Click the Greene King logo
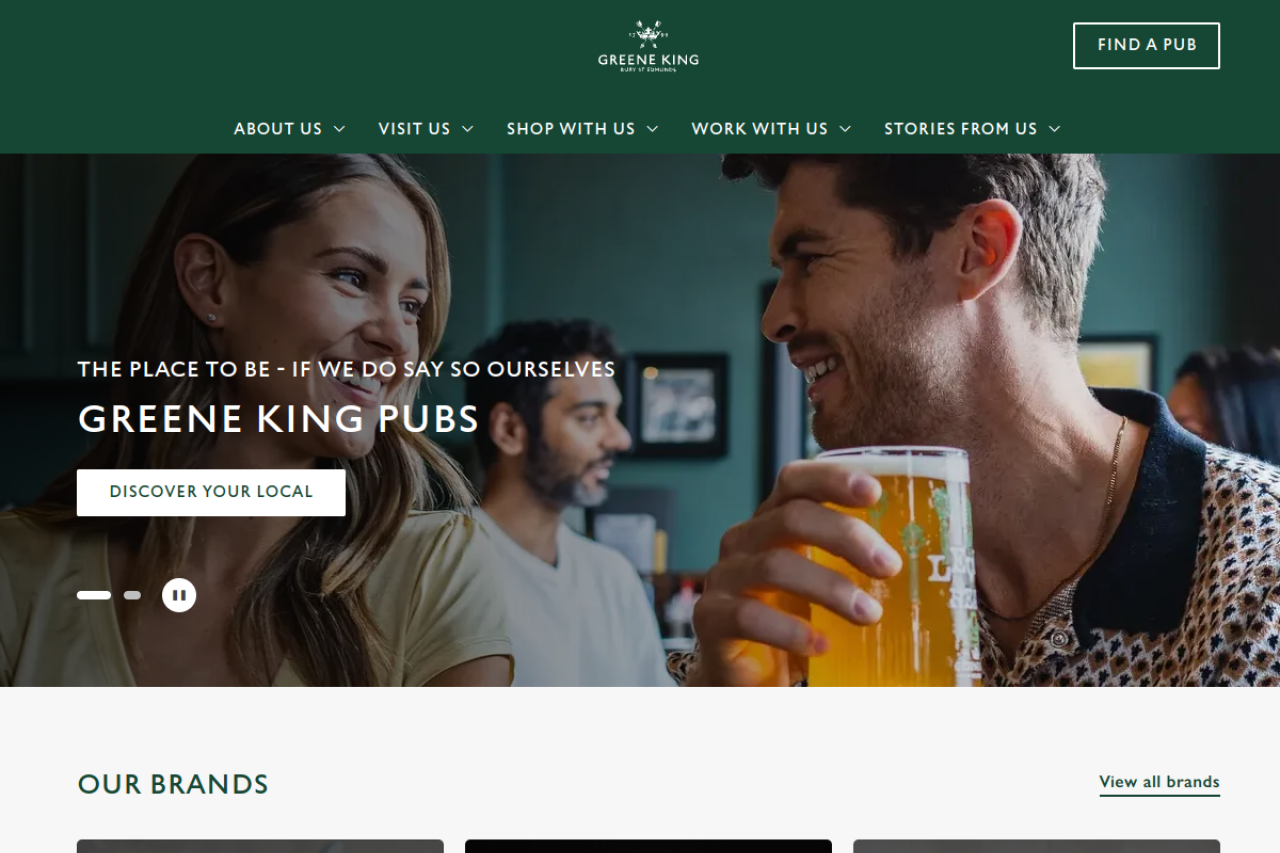The width and height of the screenshot is (1280, 853). tap(648, 46)
